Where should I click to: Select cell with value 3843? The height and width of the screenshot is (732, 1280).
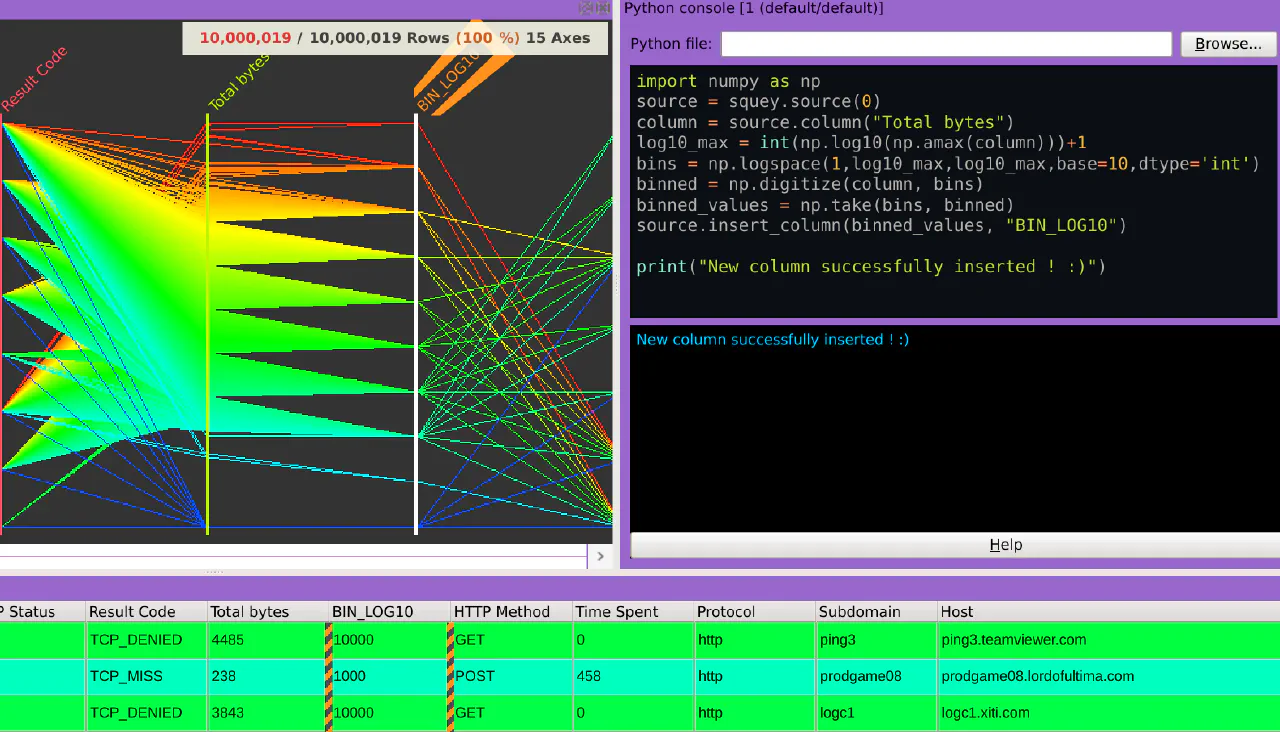point(268,713)
